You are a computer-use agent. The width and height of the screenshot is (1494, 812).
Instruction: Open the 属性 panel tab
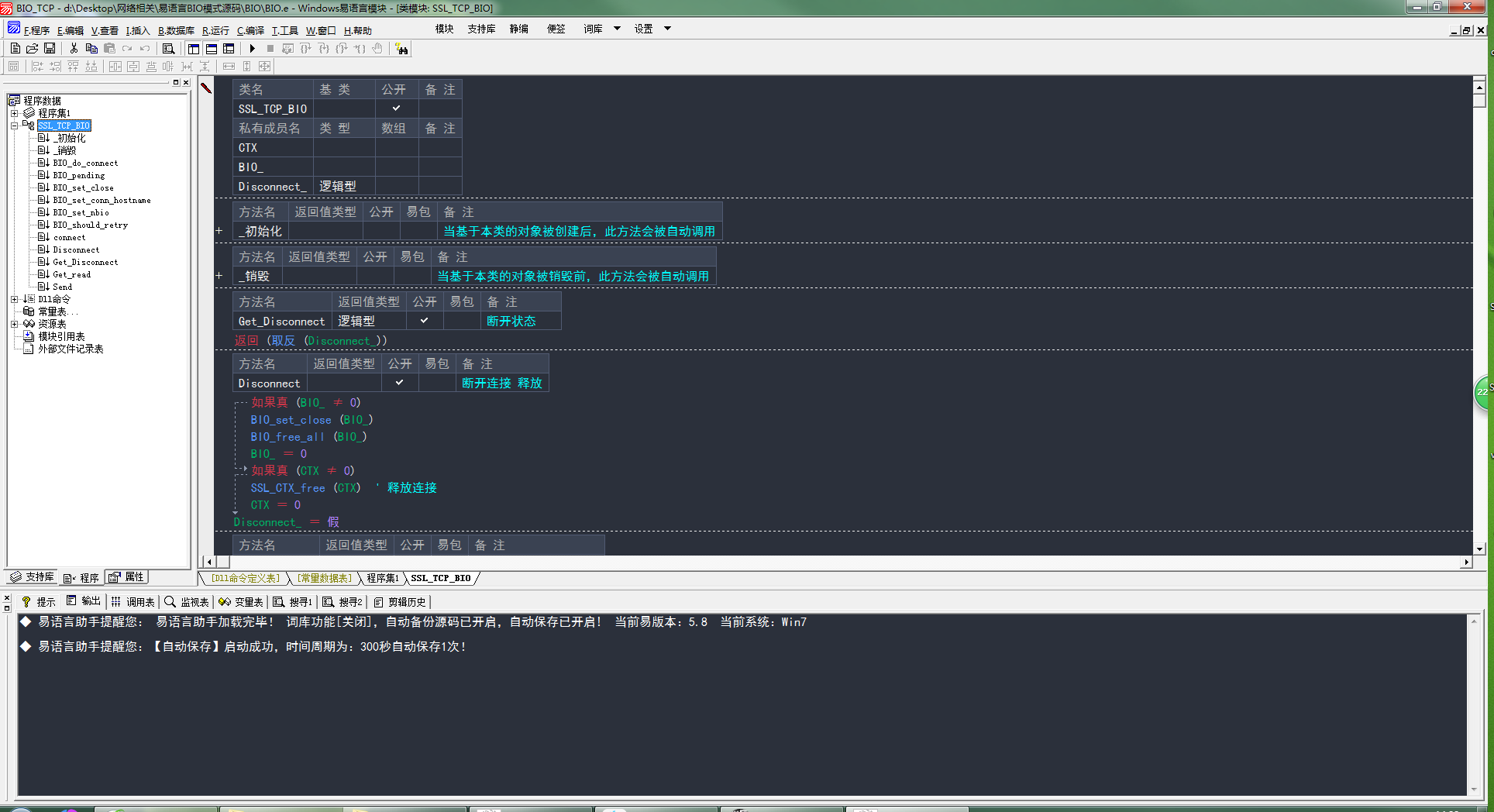coord(127,577)
